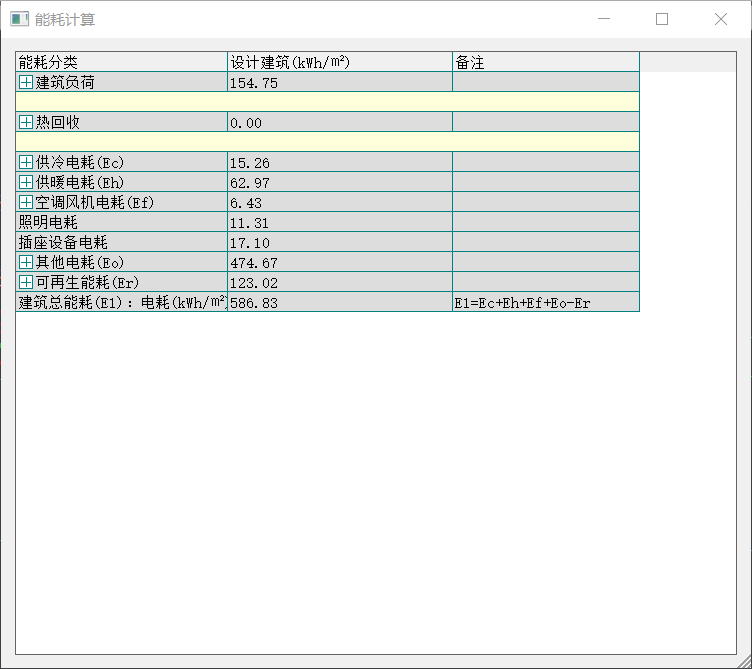752x669 pixels.
Task: Expand the 空调风机电耗(Ef) row
Action: click(26, 202)
